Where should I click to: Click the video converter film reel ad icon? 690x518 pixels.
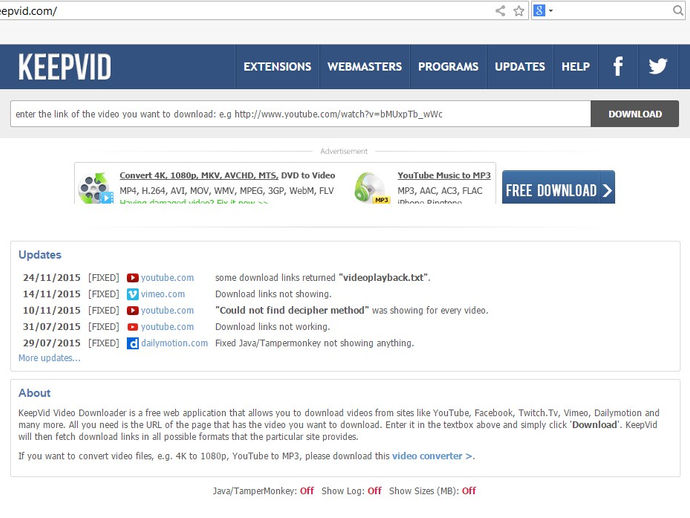tap(95, 188)
